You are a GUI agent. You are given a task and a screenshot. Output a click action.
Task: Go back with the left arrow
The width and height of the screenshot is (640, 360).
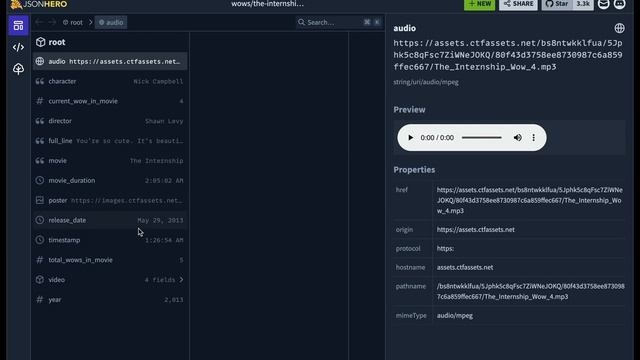[40, 22]
